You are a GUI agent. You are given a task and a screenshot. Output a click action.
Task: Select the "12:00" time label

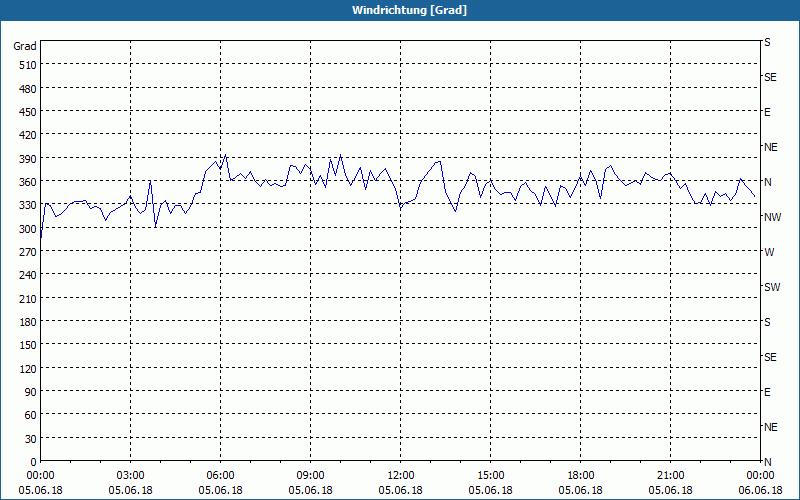point(401,476)
